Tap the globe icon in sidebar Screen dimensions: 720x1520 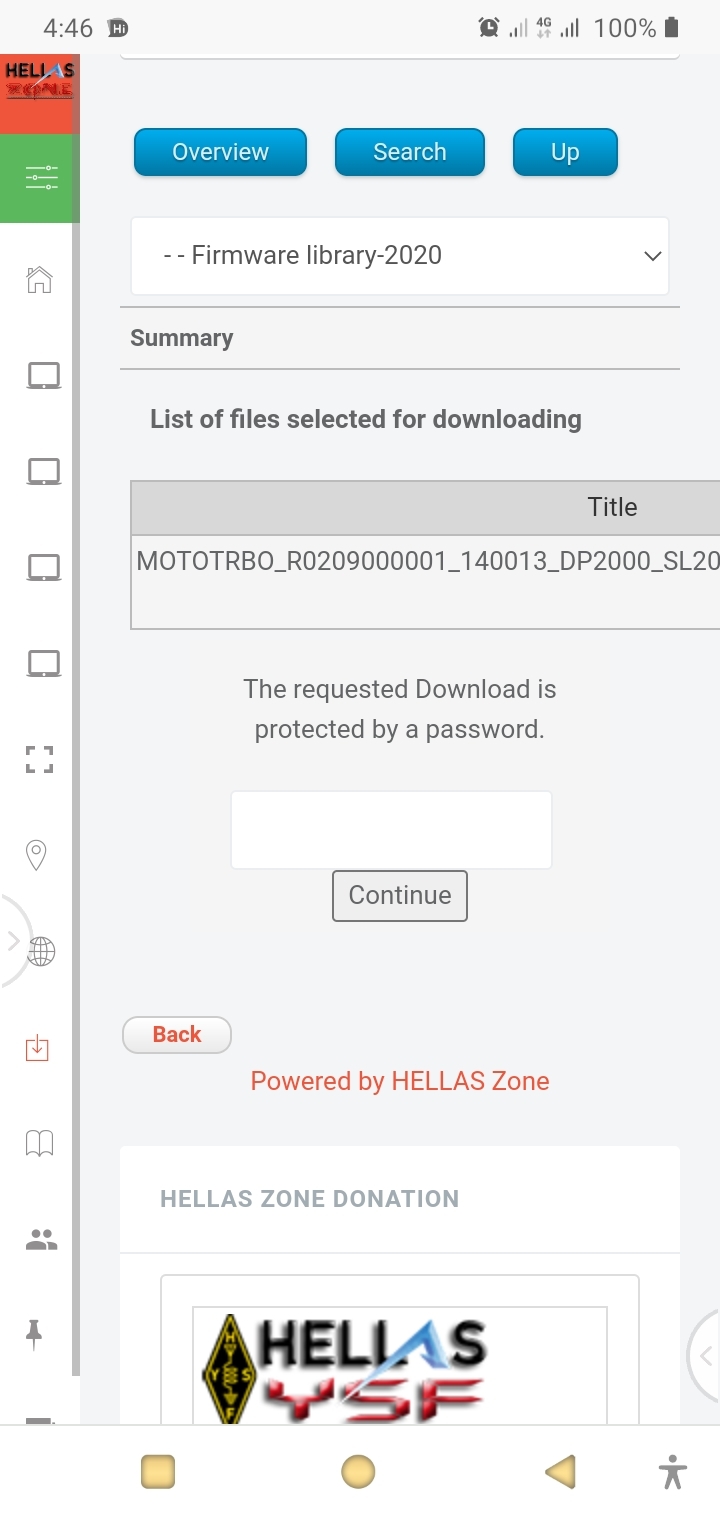pyautogui.click(x=41, y=952)
